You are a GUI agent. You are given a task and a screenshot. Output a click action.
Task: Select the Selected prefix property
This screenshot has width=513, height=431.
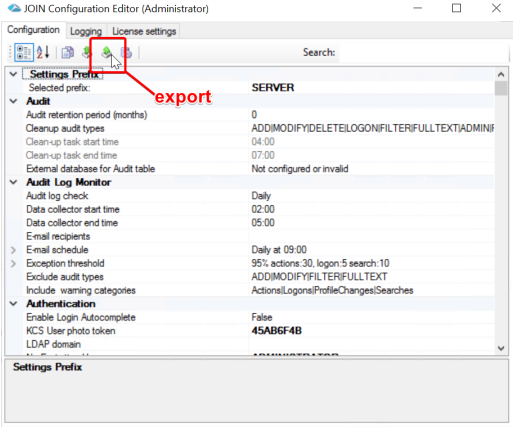point(59,88)
